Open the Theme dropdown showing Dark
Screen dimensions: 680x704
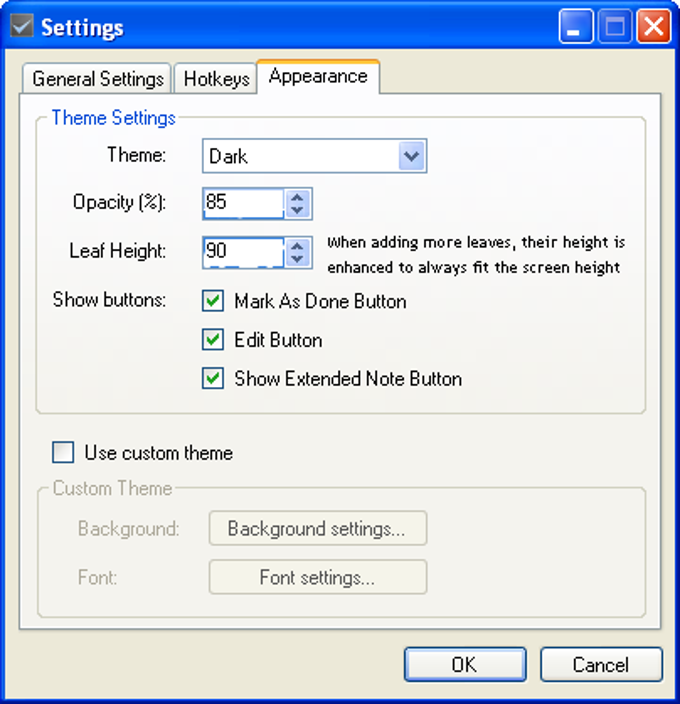coord(314,156)
